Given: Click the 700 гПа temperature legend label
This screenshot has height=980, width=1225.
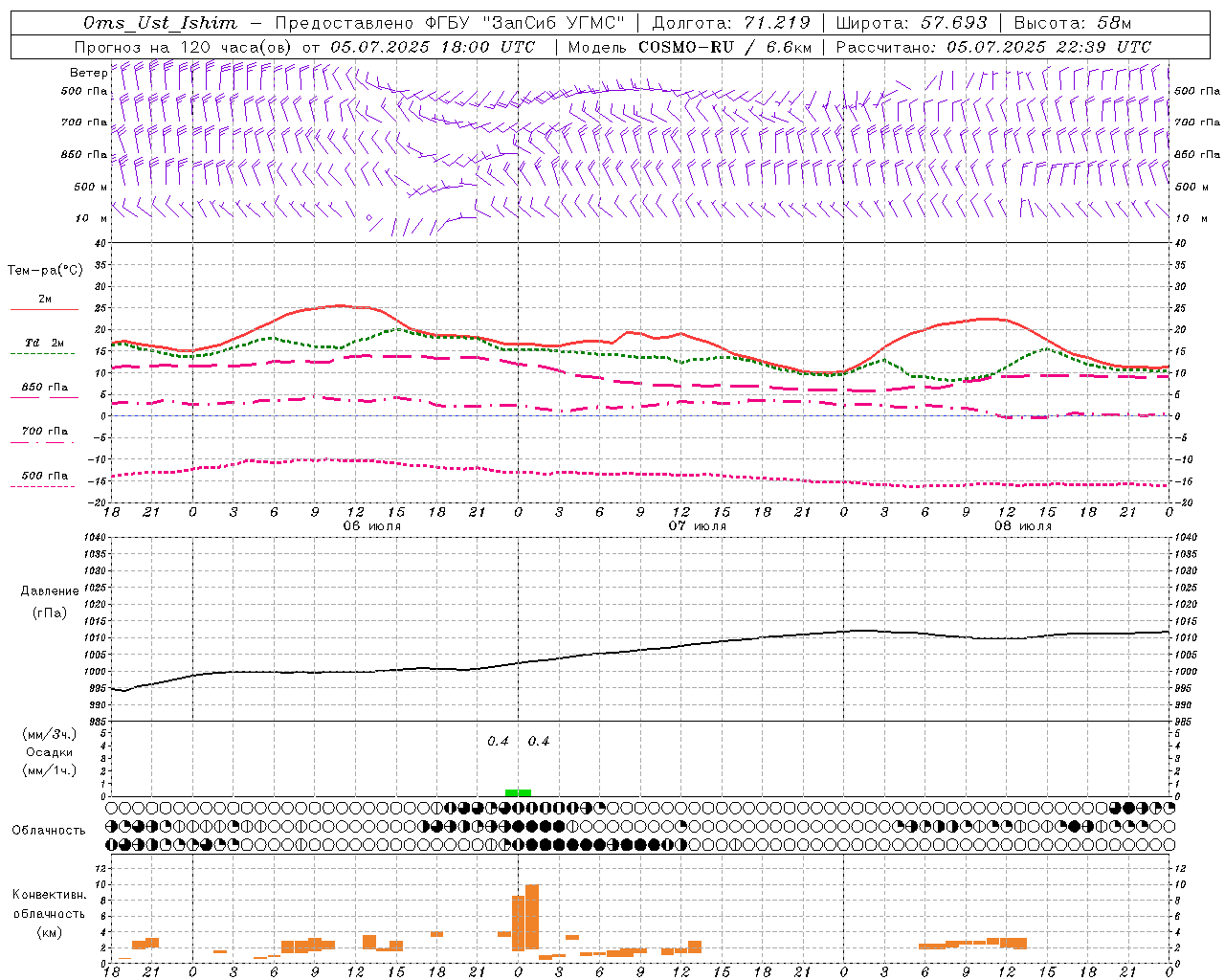Looking at the screenshot, I should pyautogui.click(x=45, y=432).
